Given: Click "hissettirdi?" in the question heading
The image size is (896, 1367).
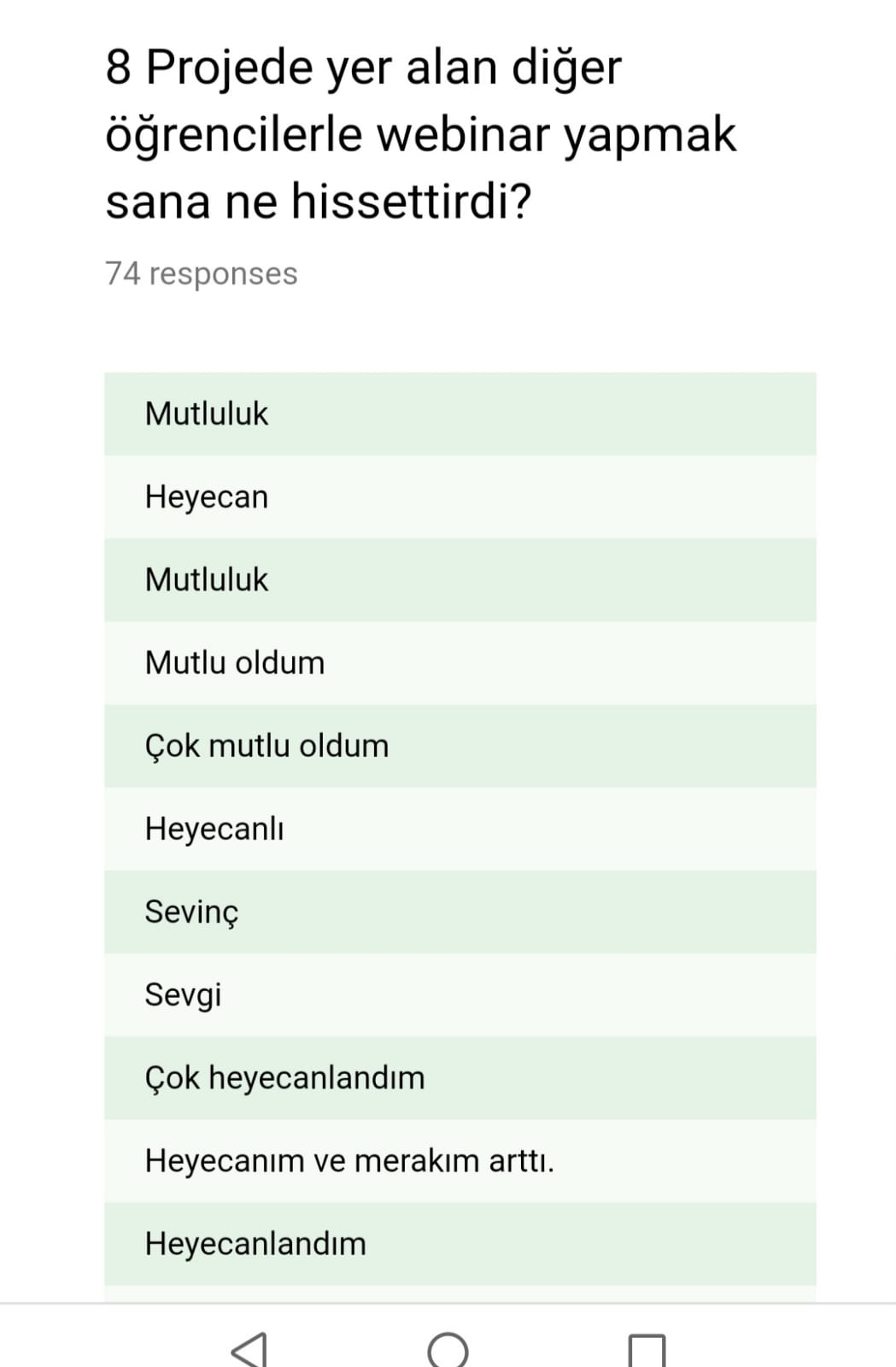Looking at the screenshot, I should click(x=411, y=202).
